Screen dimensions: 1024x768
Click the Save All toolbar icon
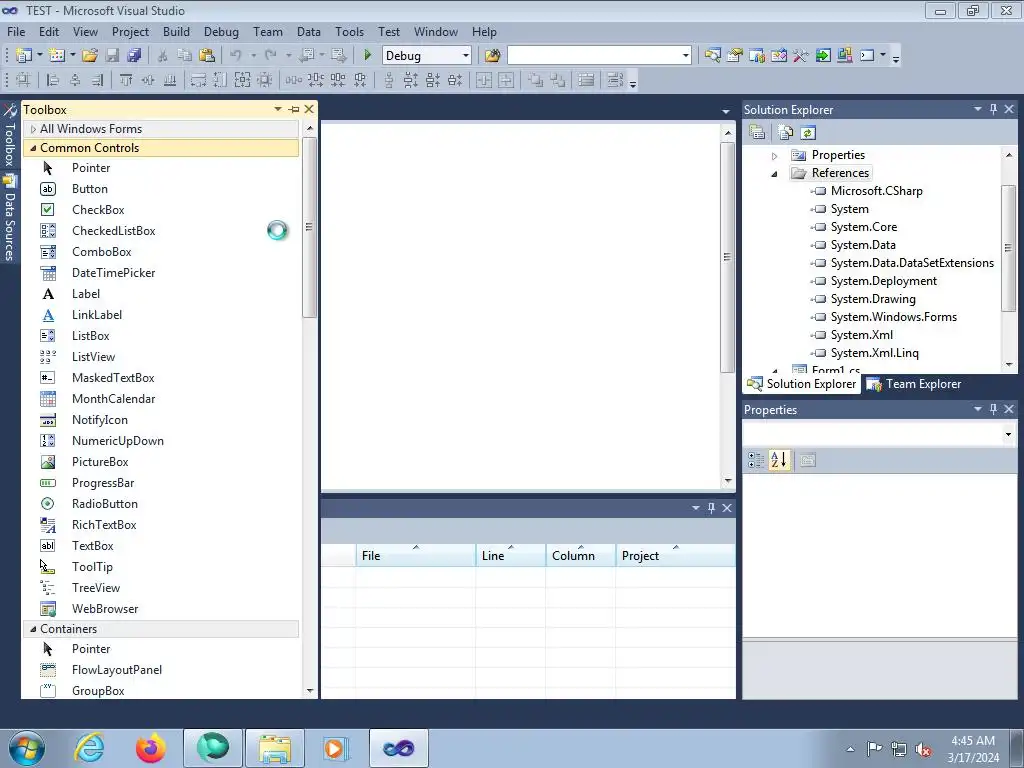pos(135,56)
